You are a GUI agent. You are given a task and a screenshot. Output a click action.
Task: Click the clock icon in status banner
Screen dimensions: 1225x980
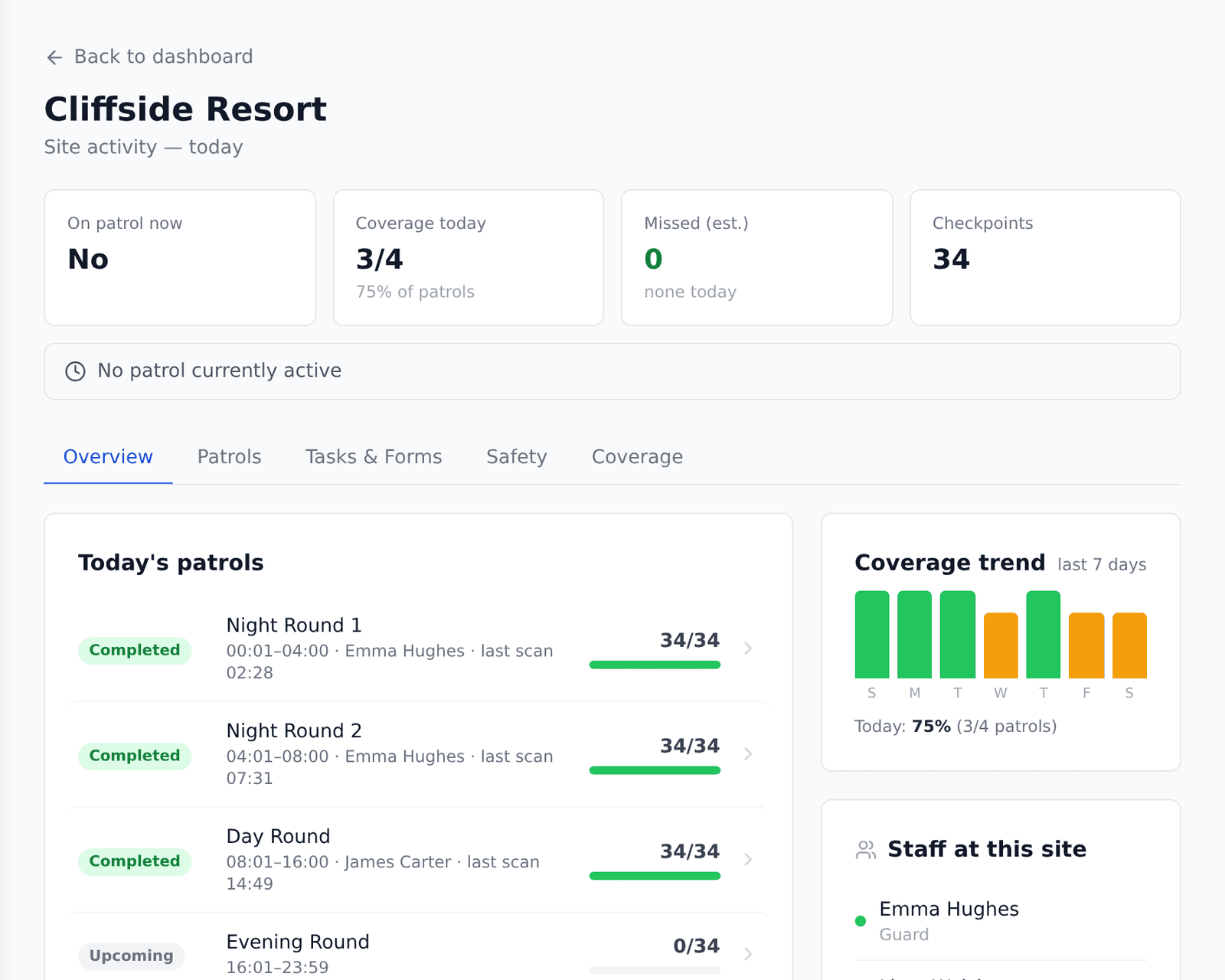click(75, 371)
